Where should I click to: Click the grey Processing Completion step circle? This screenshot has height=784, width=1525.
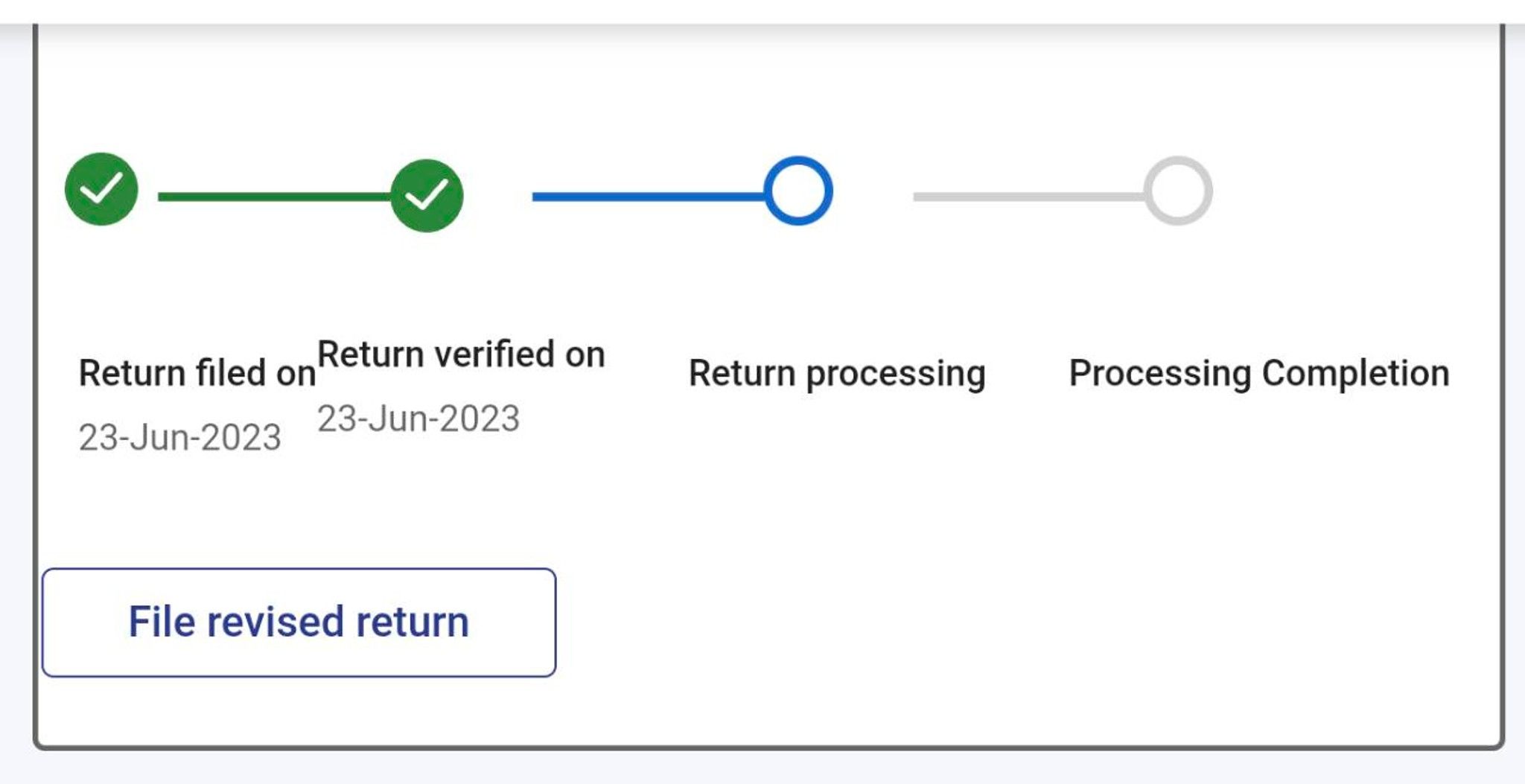(1178, 191)
